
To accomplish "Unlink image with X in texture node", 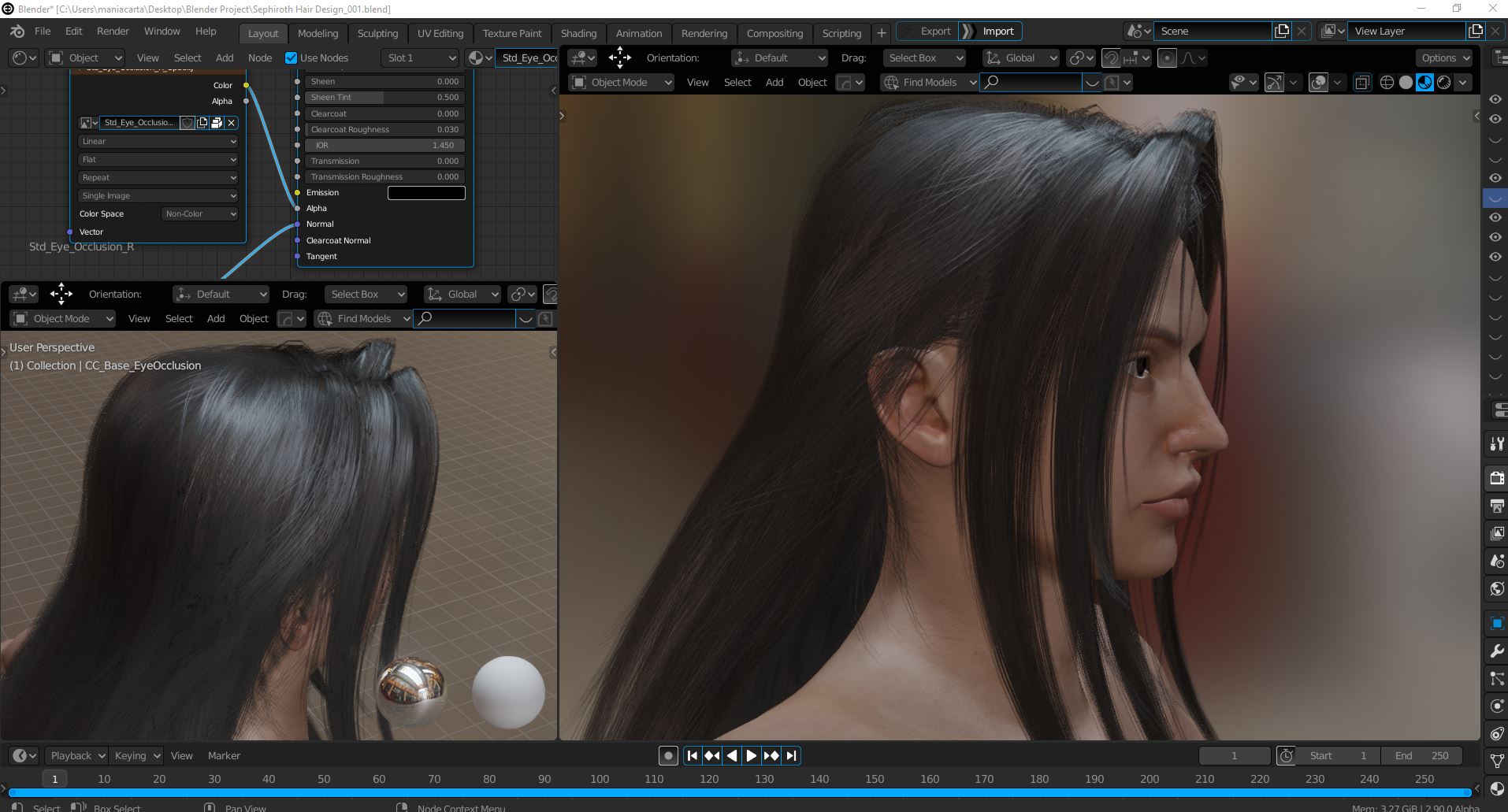I will point(232,123).
